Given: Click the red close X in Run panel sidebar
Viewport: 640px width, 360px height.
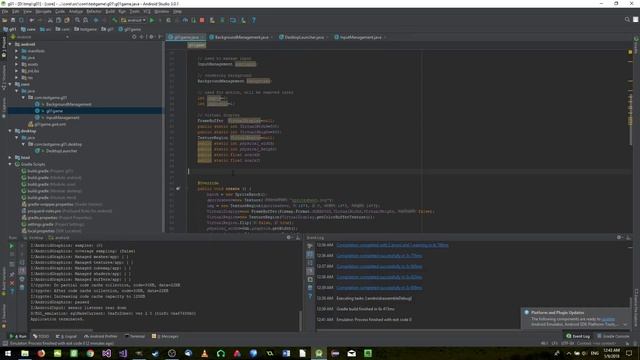Looking at the screenshot, I should pyautogui.click(x=12, y=283).
